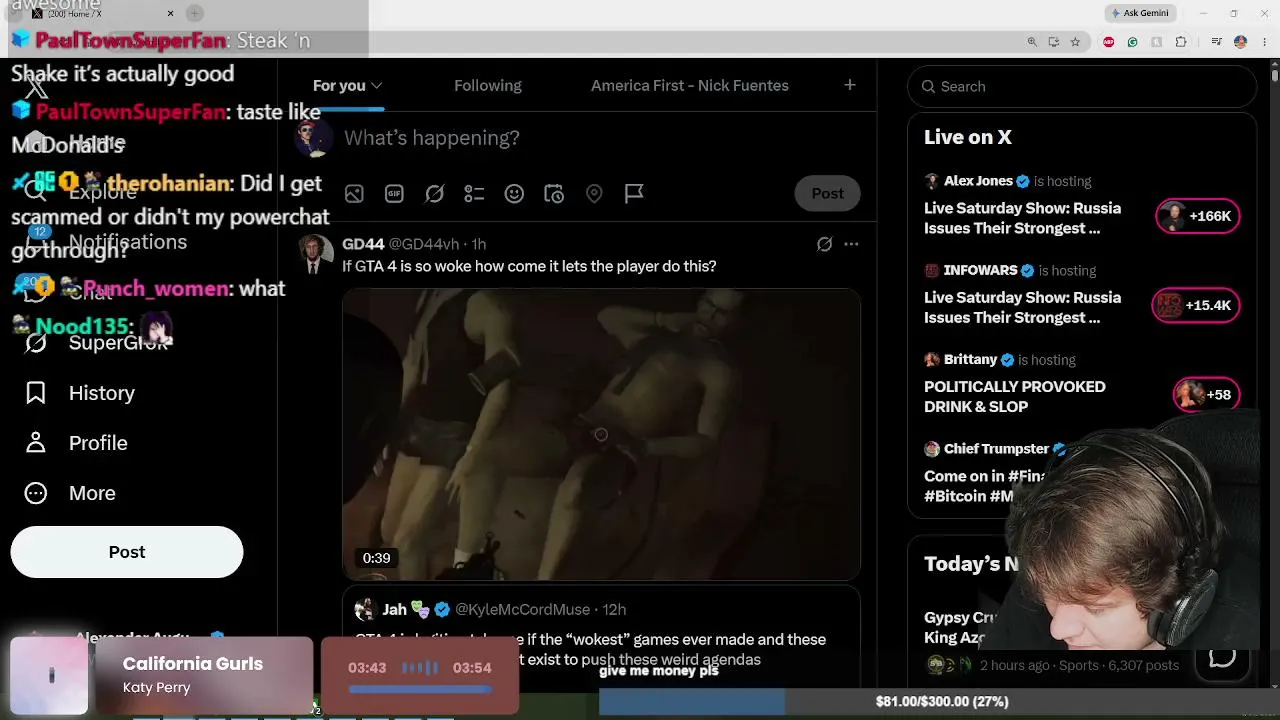
Task: Close the Home / X browser tab
Action: click(170, 13)
